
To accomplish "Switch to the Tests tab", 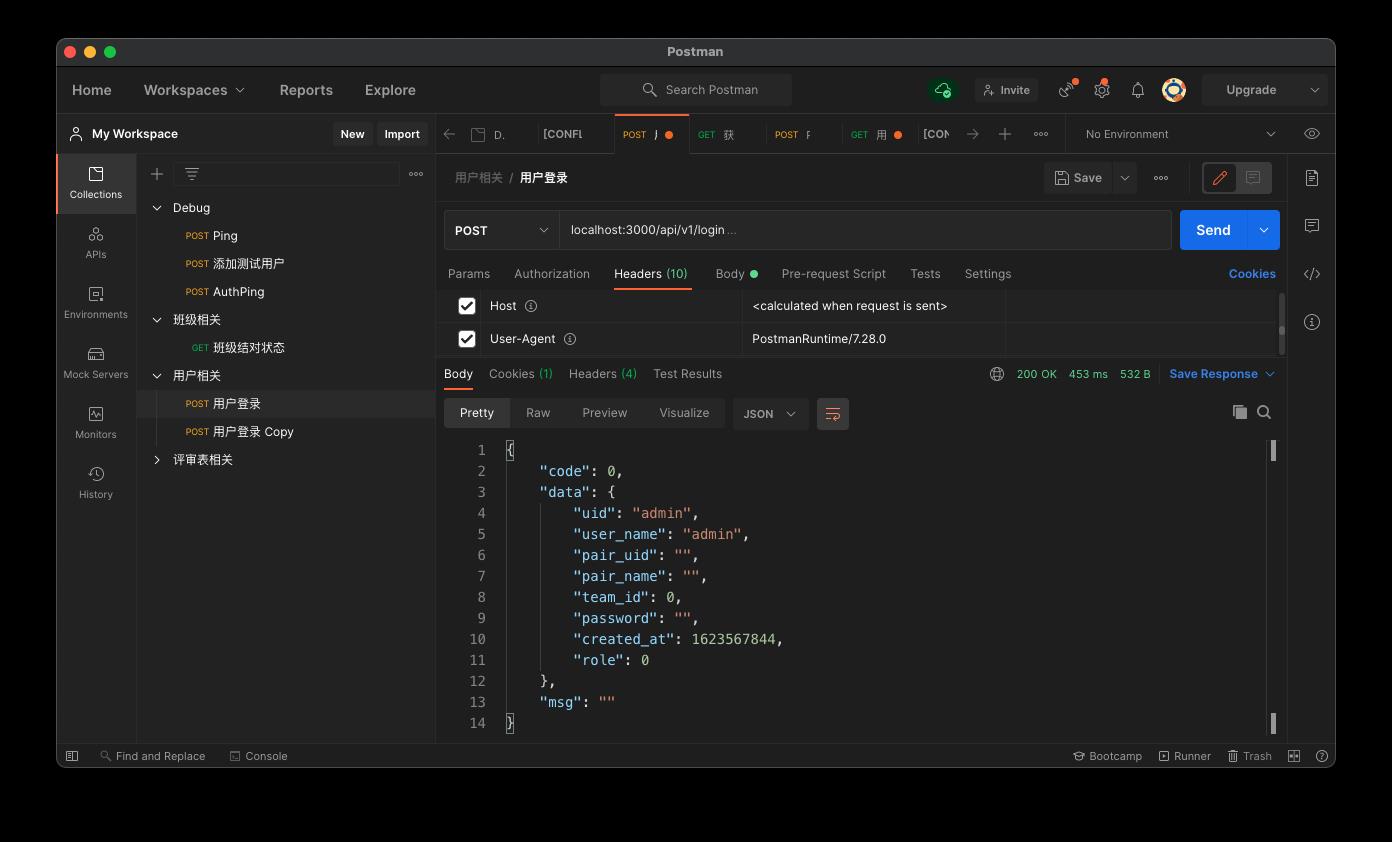I will pos(925,274).
